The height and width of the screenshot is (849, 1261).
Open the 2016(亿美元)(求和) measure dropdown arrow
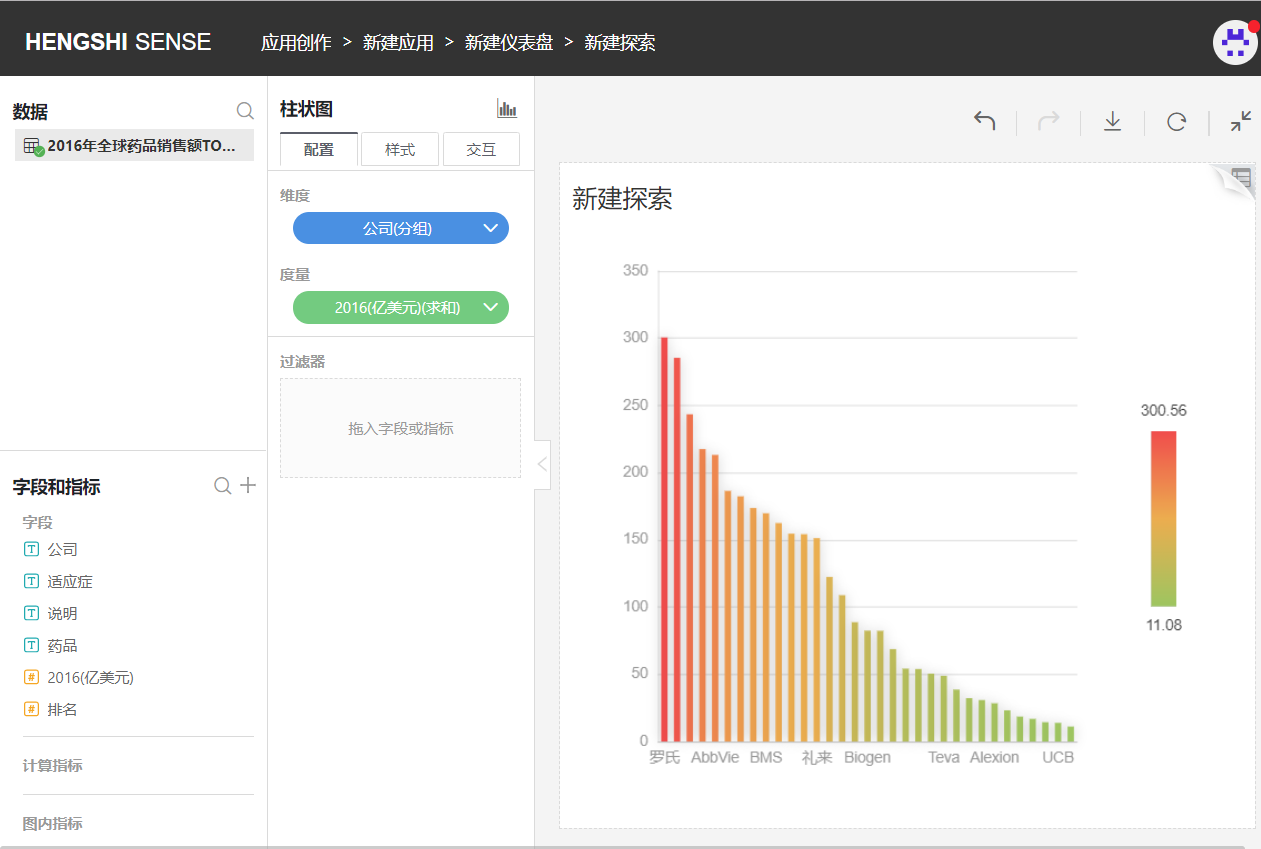click(x=490, y=307)
